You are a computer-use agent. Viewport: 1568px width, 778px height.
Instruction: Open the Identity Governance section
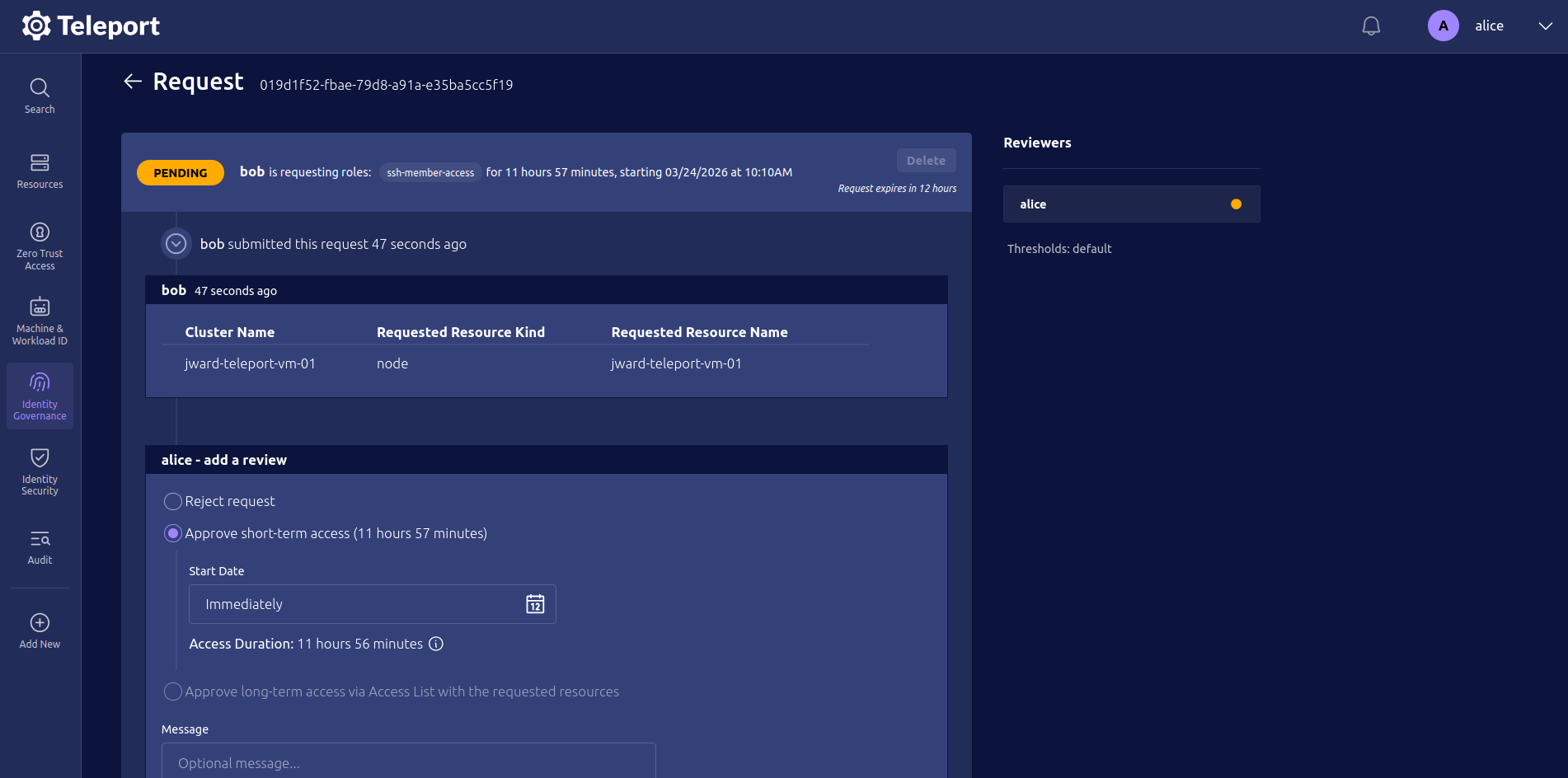40,396
